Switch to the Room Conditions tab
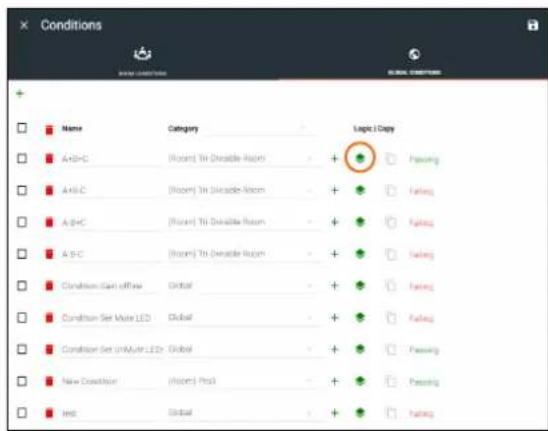The image size is (548, 431). tap(143, 61)
